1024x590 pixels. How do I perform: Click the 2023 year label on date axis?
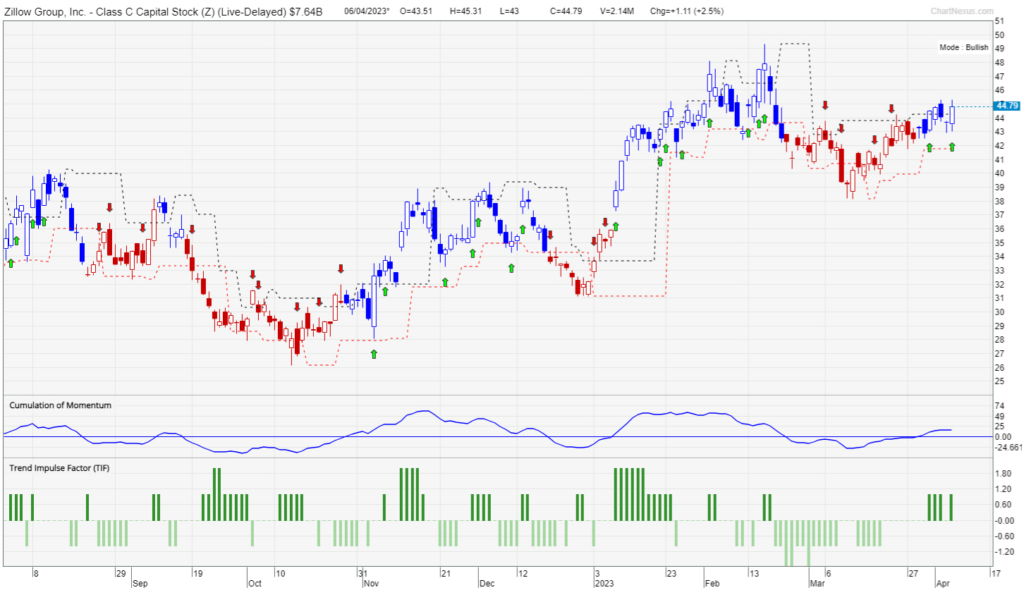click(x=604, y=583)
